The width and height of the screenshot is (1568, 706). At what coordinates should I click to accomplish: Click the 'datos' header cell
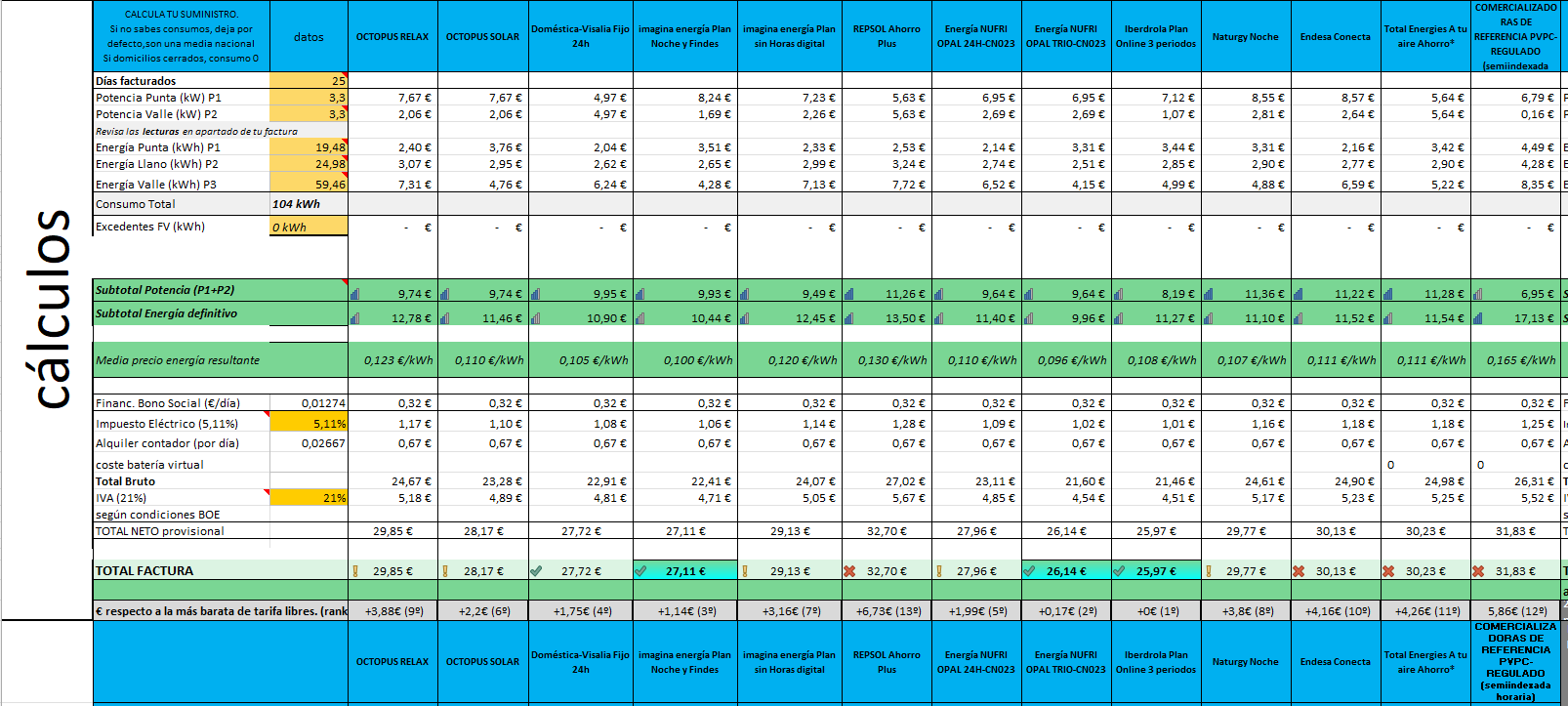click(x=309, y=37)
